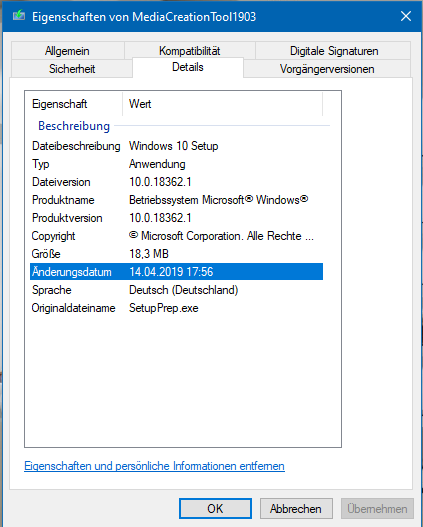The height and width of the screenshot is (527, 423).
Task: Select the Sprache property label
Action: coord(51,290)
